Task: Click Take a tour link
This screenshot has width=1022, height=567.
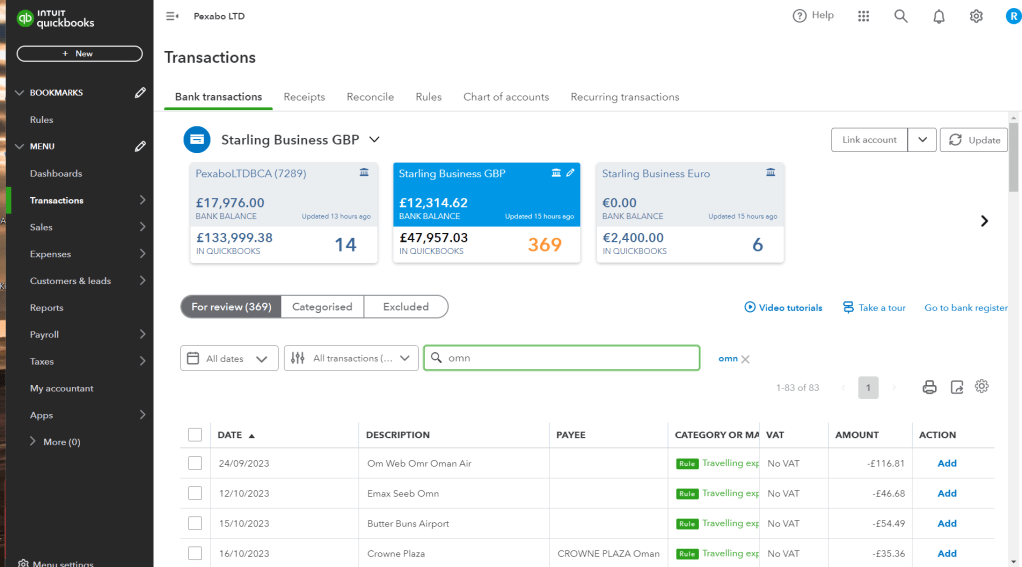Action: click(x=874, y=308)
